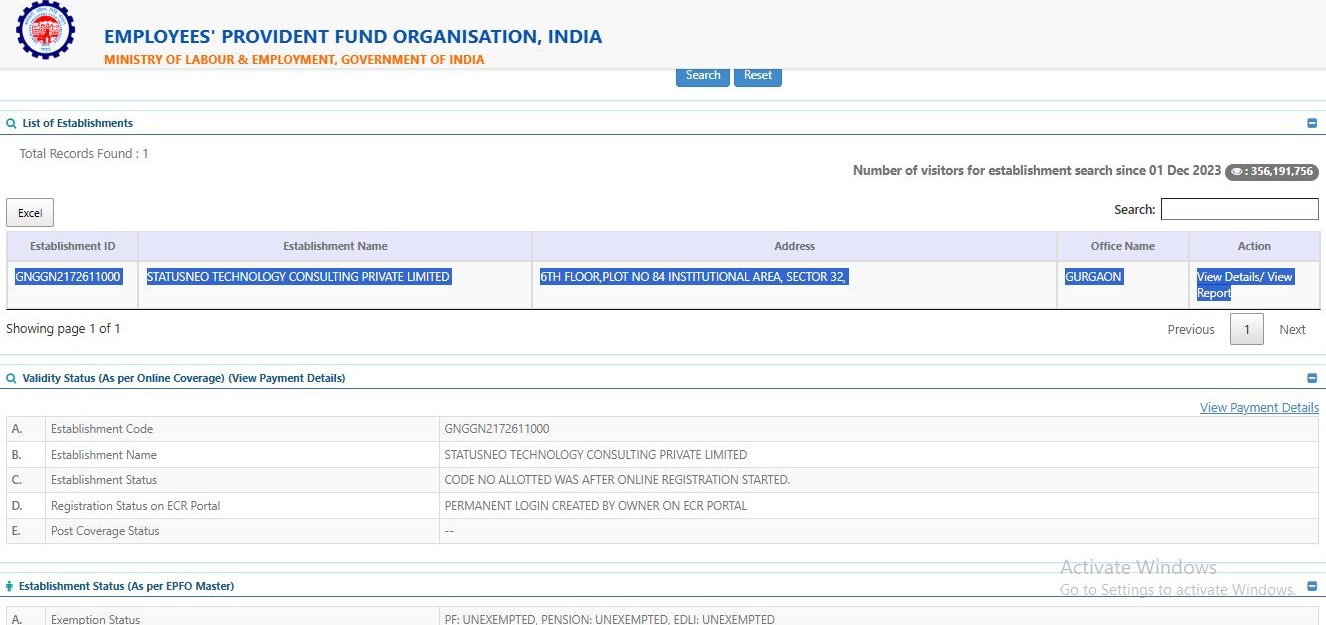The width and height of the screenshot is (1326, 625).
Task: Click magnifier icon beside List of Establishments
Action: [12, 124]
